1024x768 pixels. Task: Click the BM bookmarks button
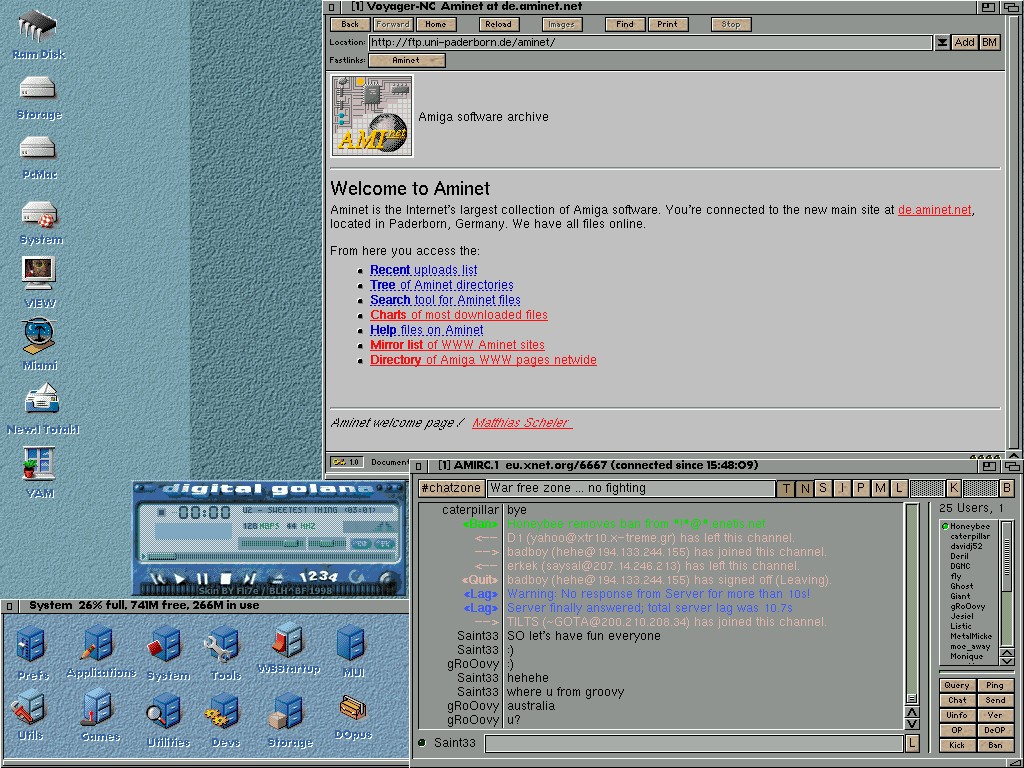pyautogui.click(x=989, y=42)
